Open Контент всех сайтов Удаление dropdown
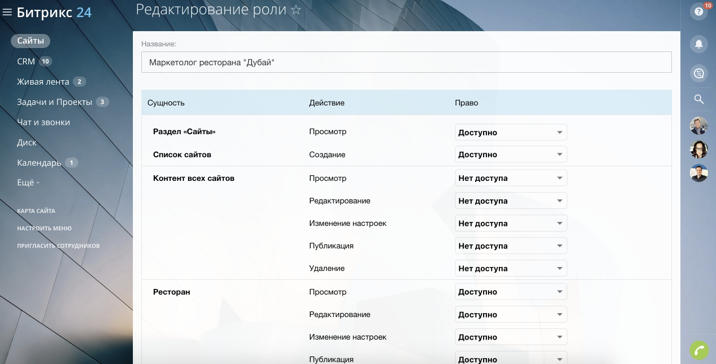This screenshot has width=716, height=364. pyautogui.click(x=511, y=269)
